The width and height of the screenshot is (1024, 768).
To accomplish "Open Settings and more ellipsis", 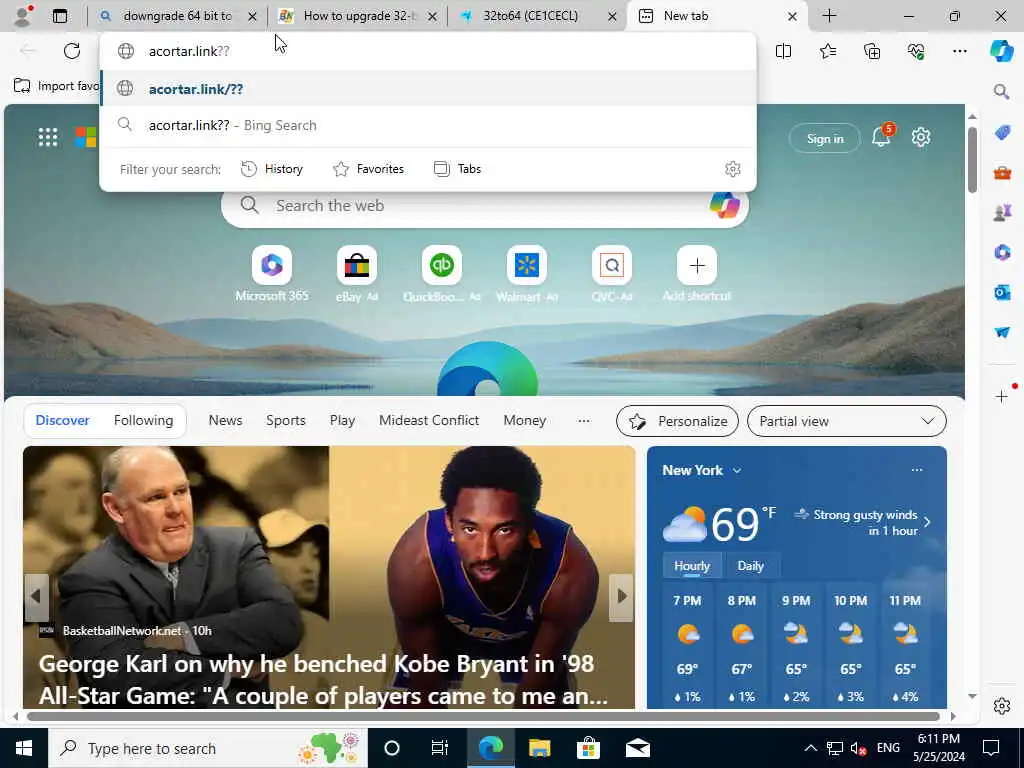I will click(959, 51).
